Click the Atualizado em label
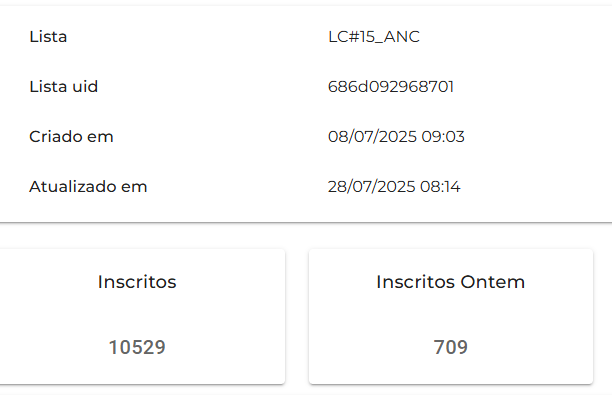Image resolution: width=612 pixels, height=395 pixels. [88, 187]
